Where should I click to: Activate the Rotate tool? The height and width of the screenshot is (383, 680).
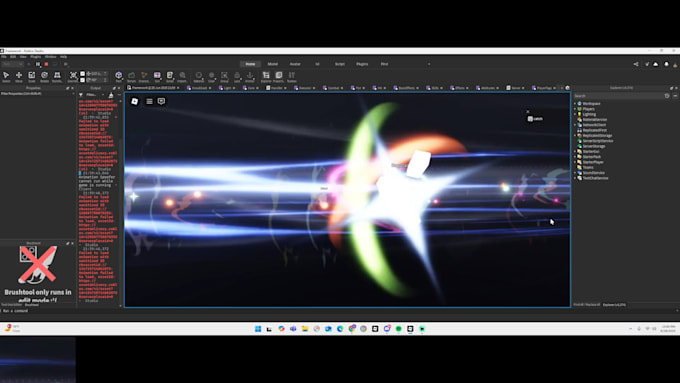pos(44,77)
